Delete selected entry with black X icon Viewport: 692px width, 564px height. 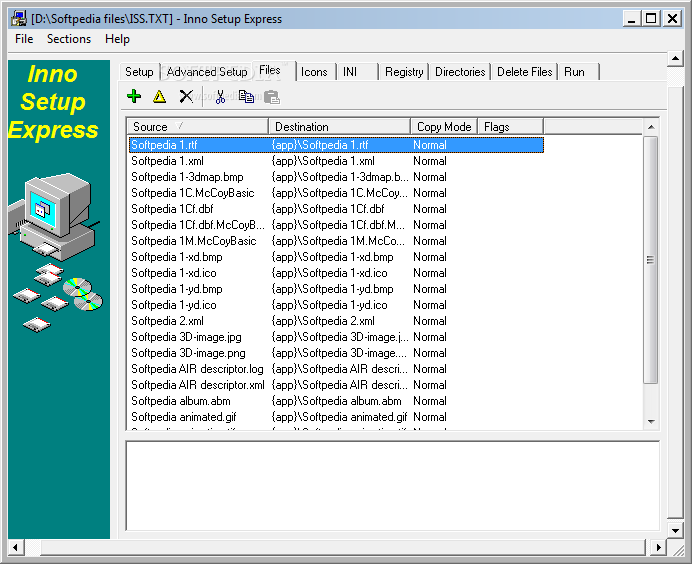tap(186, 96)
